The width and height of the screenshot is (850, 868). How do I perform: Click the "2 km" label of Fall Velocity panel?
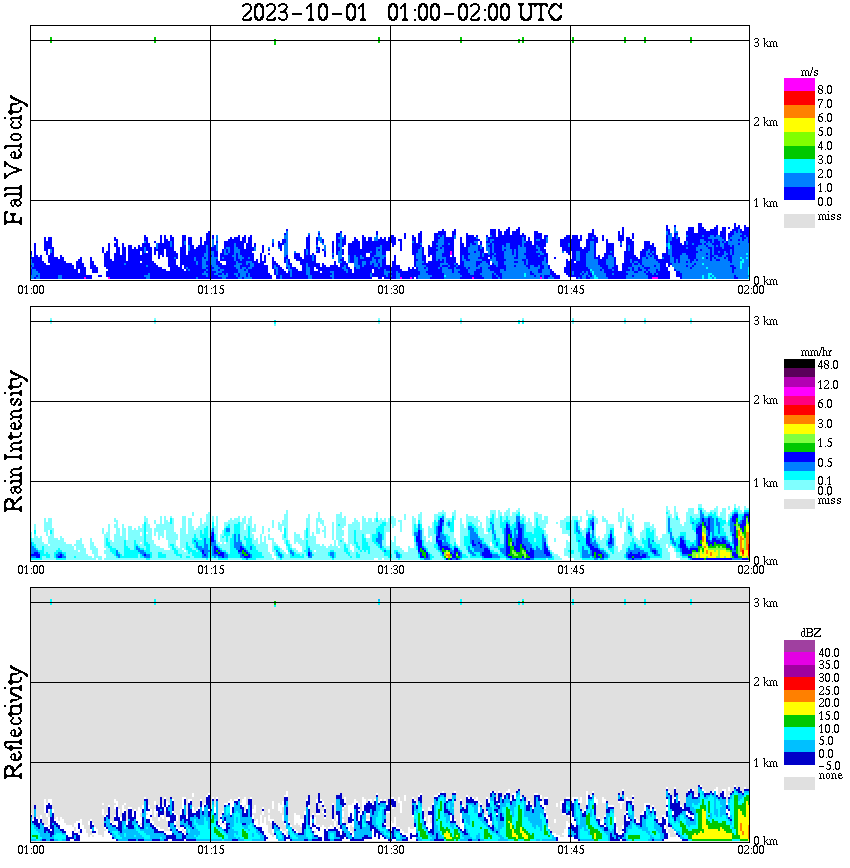coord(766,122)
